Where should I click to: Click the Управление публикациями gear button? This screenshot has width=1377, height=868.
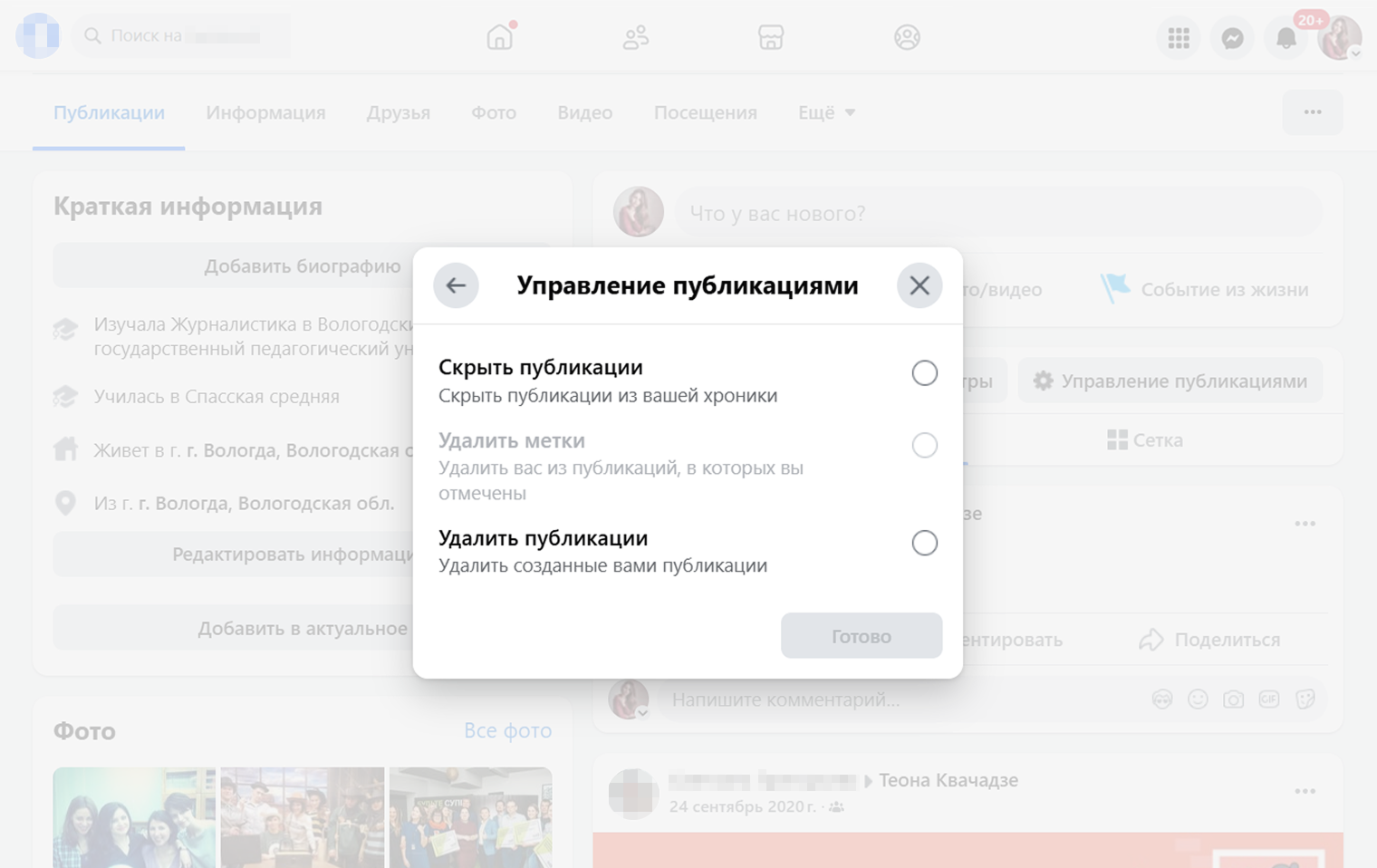click(1170, 381)
